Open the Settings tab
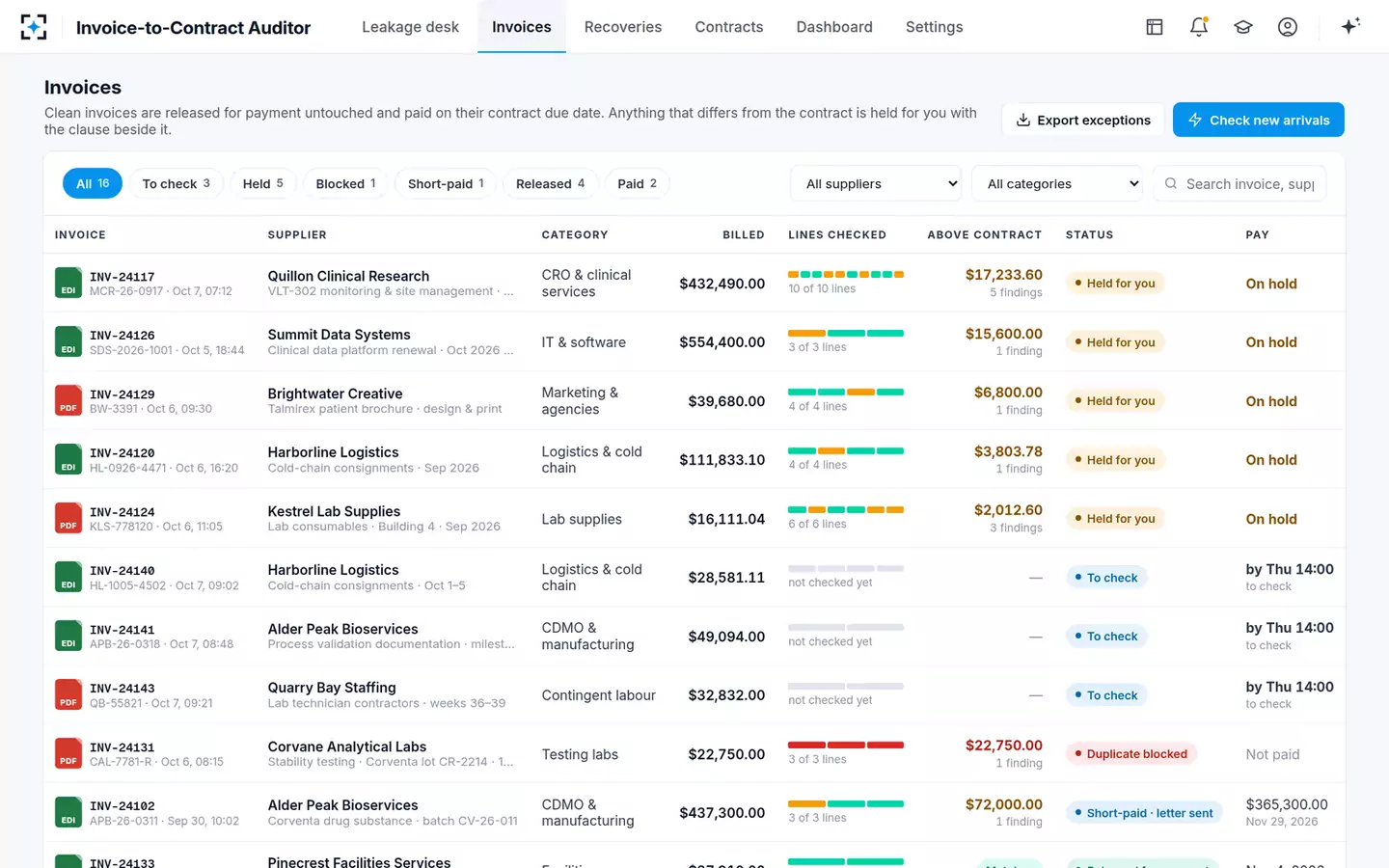This screenshot has height=868, width=1389. 935,27
